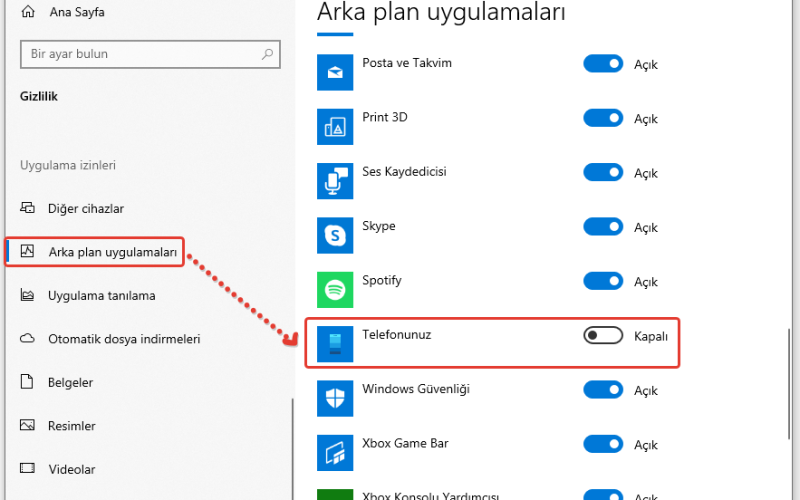
Task: Click the Spotify app name
Action: 382,280
